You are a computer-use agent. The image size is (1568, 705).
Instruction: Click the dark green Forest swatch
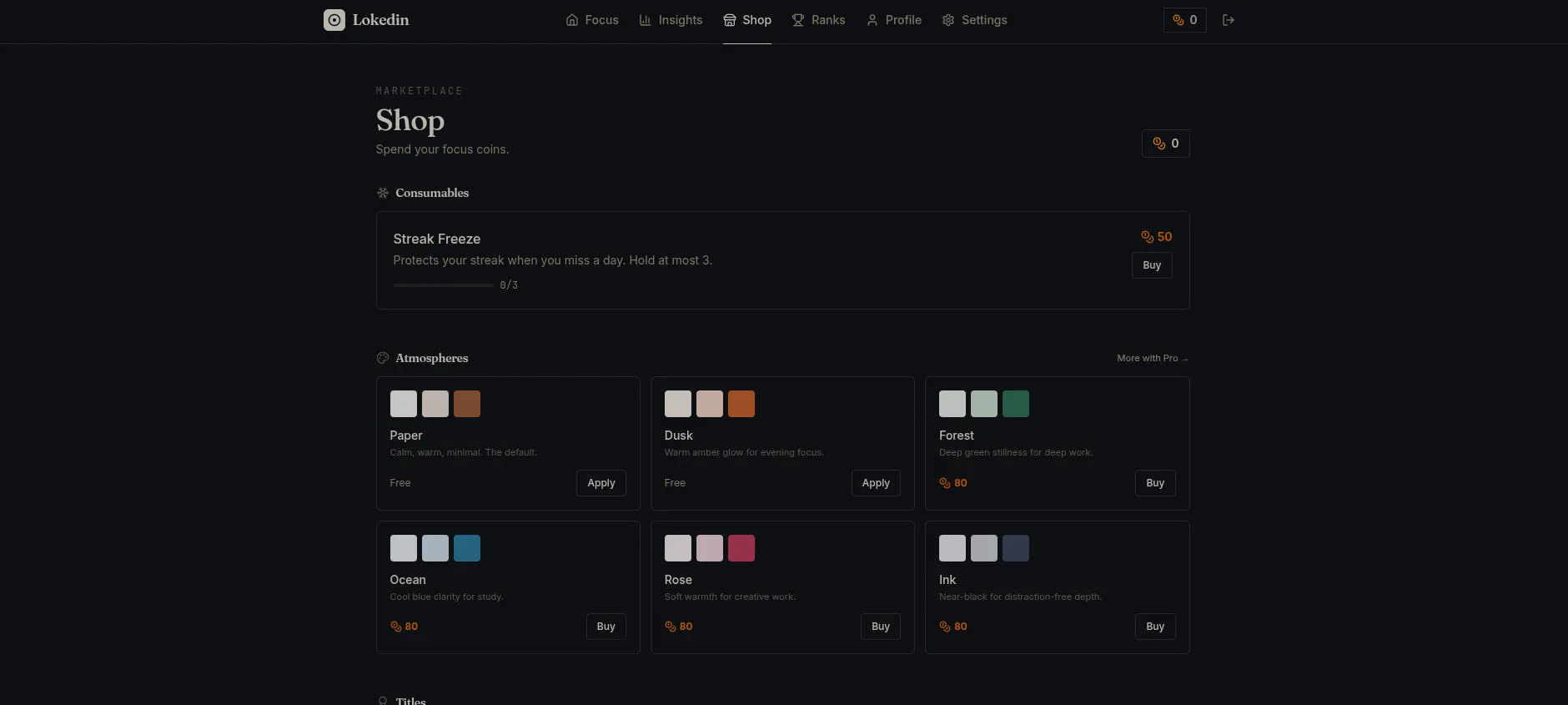pyautogui.click(x=1016, y=404)
